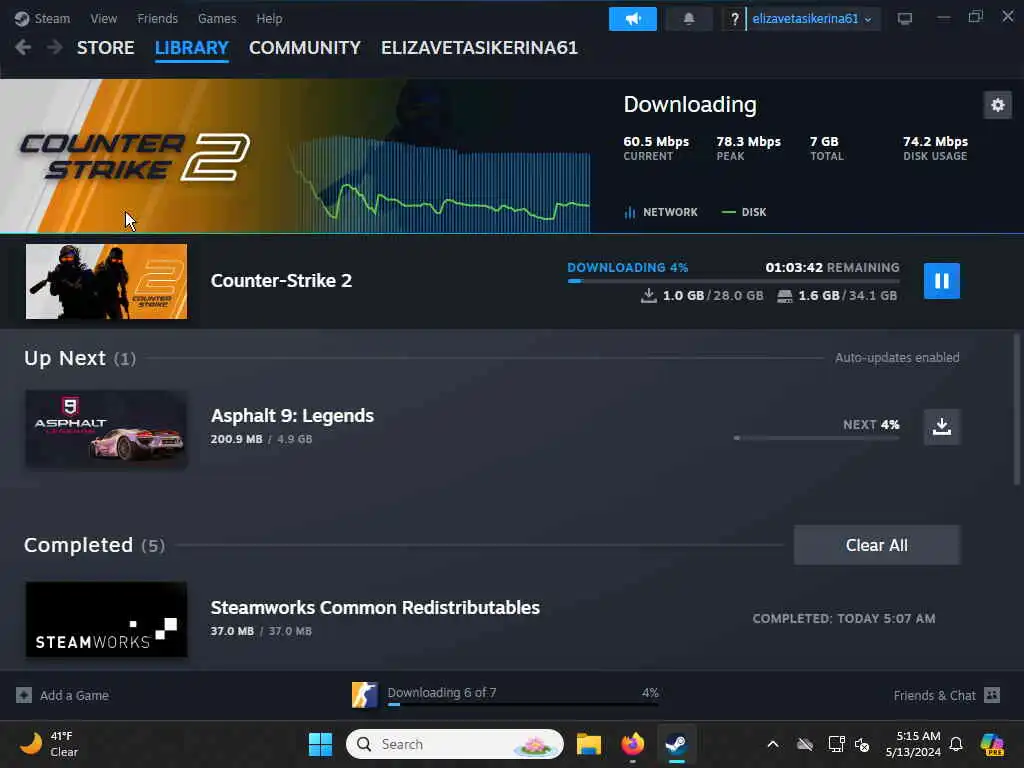Image resolution: width=1024 pixels, height=768 pixels.
Task: Open Firefox from the taskbar
Action: (x=632, y=744)
